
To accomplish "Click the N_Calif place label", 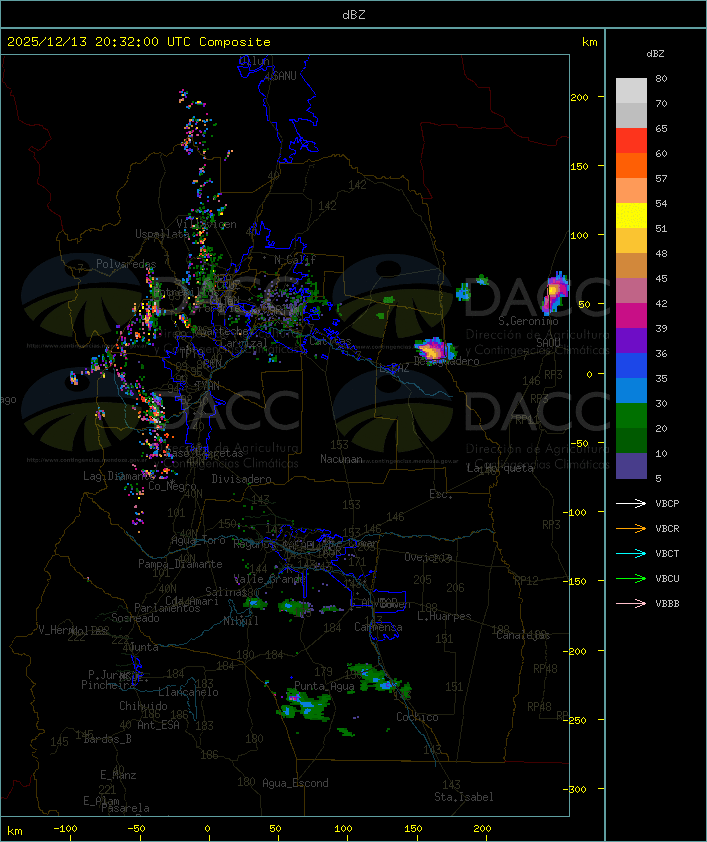I will pos(295,259).
